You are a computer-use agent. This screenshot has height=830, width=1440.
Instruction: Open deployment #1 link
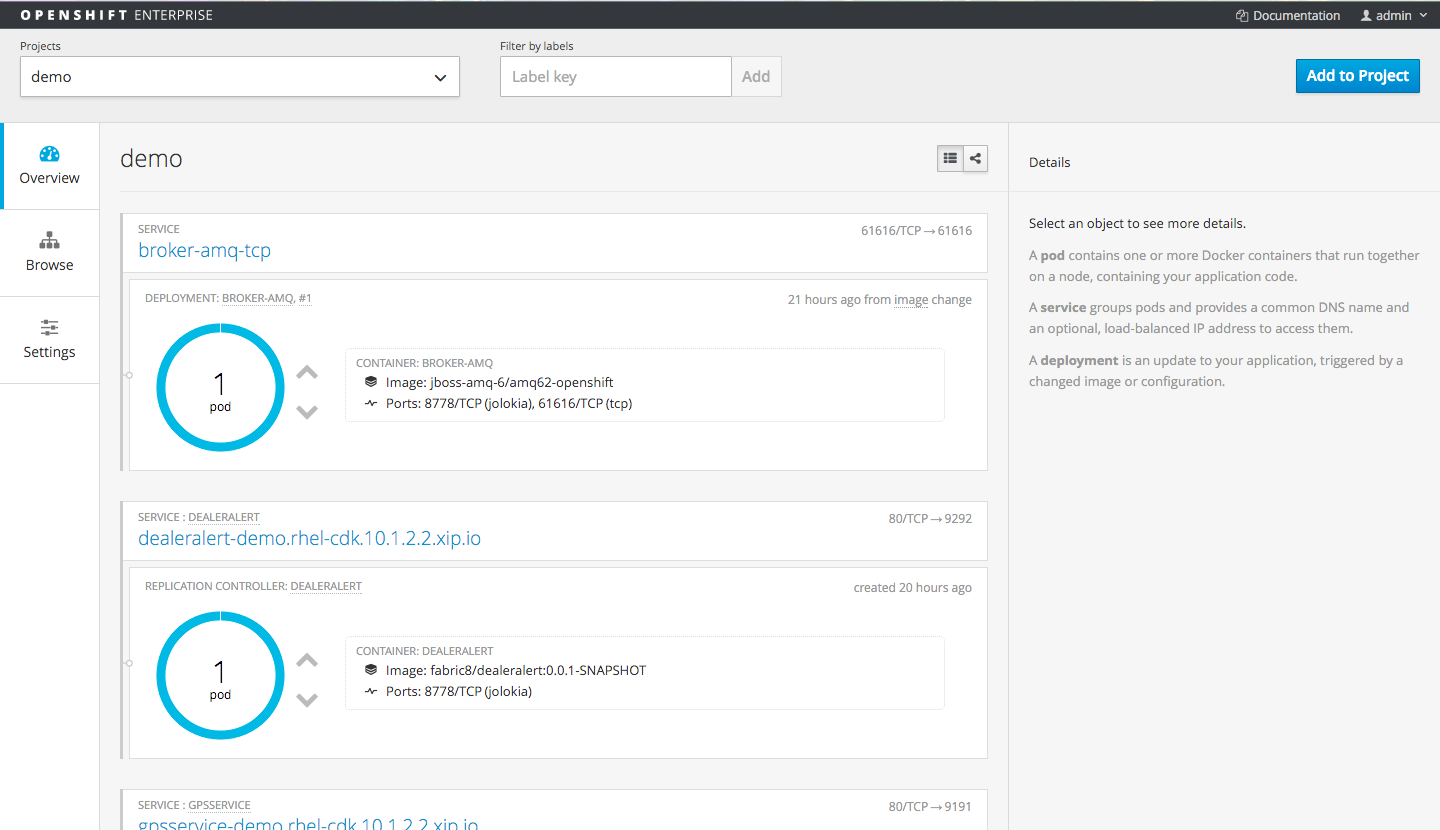tap(305, 298)
